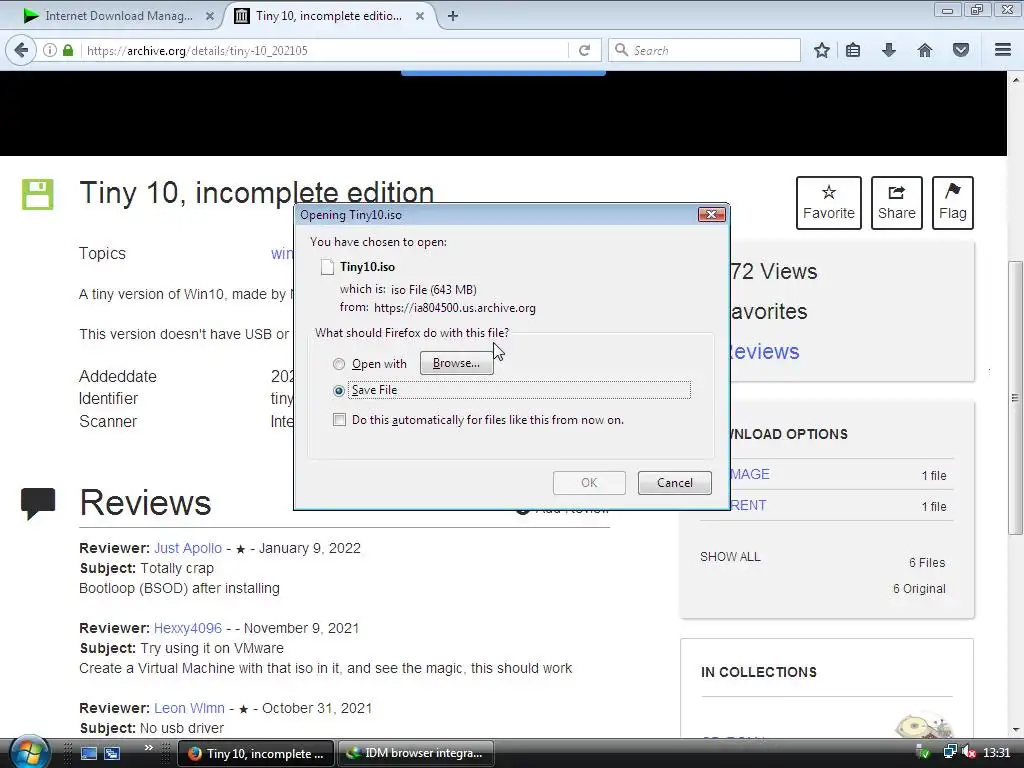The width and height of the screenshot is (1024, 768).
Task: Cancel the download dialog
Action: pos(675,483)
